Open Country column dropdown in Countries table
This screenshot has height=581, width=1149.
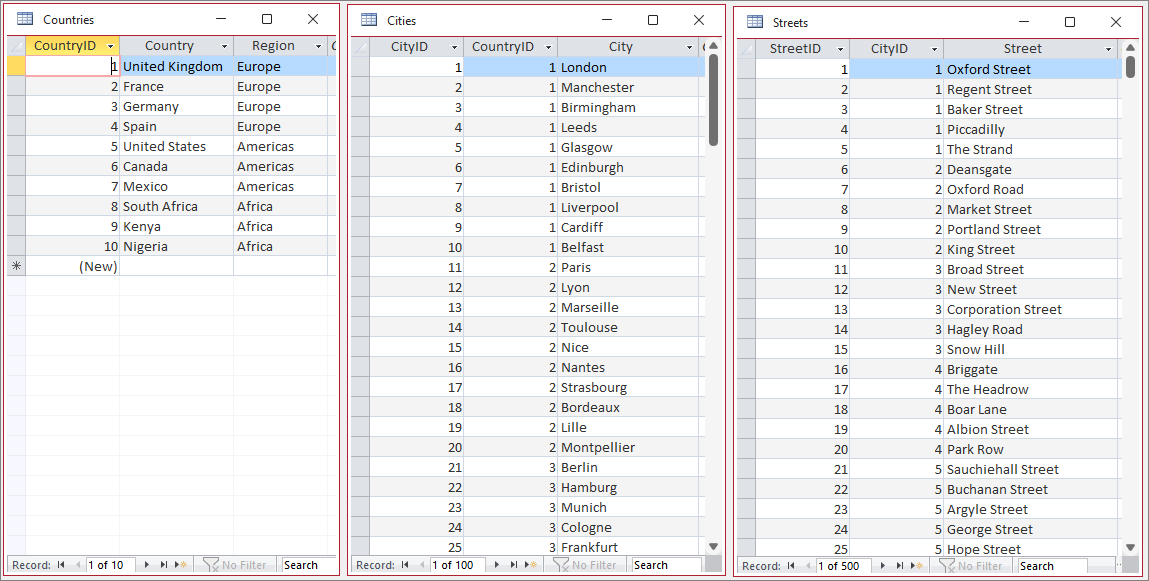pos(224,46)
